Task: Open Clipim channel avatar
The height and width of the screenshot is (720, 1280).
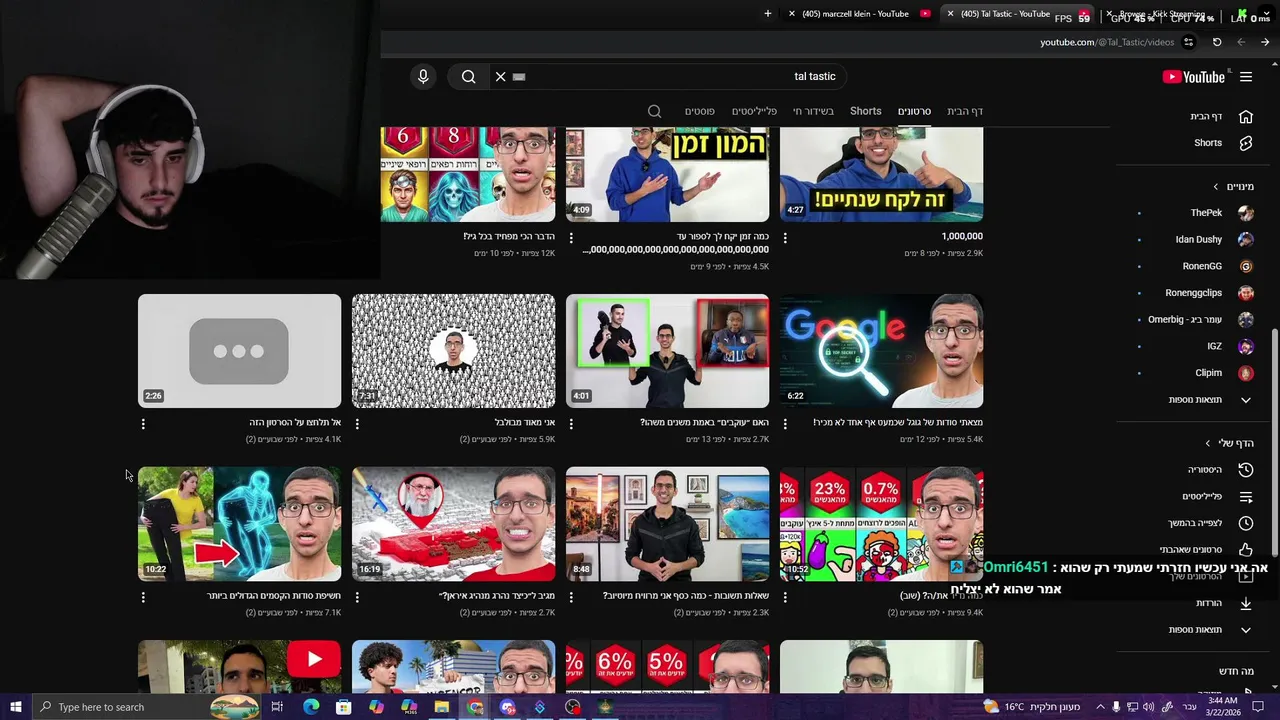Action: pyautogui.click(x=1246, y=373)
